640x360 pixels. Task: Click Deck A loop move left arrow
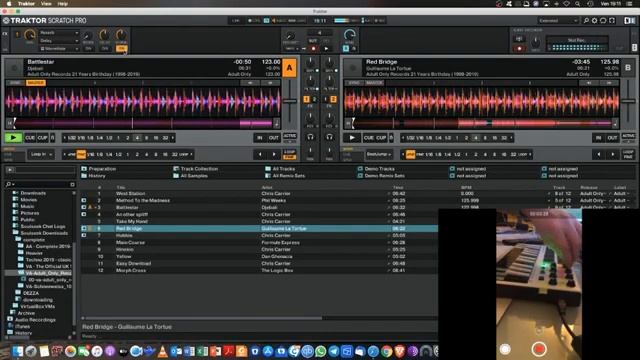[260, 155]
